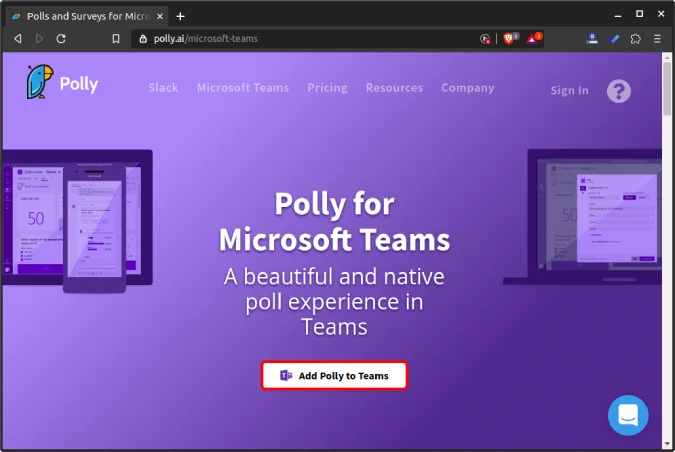Open the help question mark icon
The image size is (675, 452).
pyautogui.click(x=619, y=91)
